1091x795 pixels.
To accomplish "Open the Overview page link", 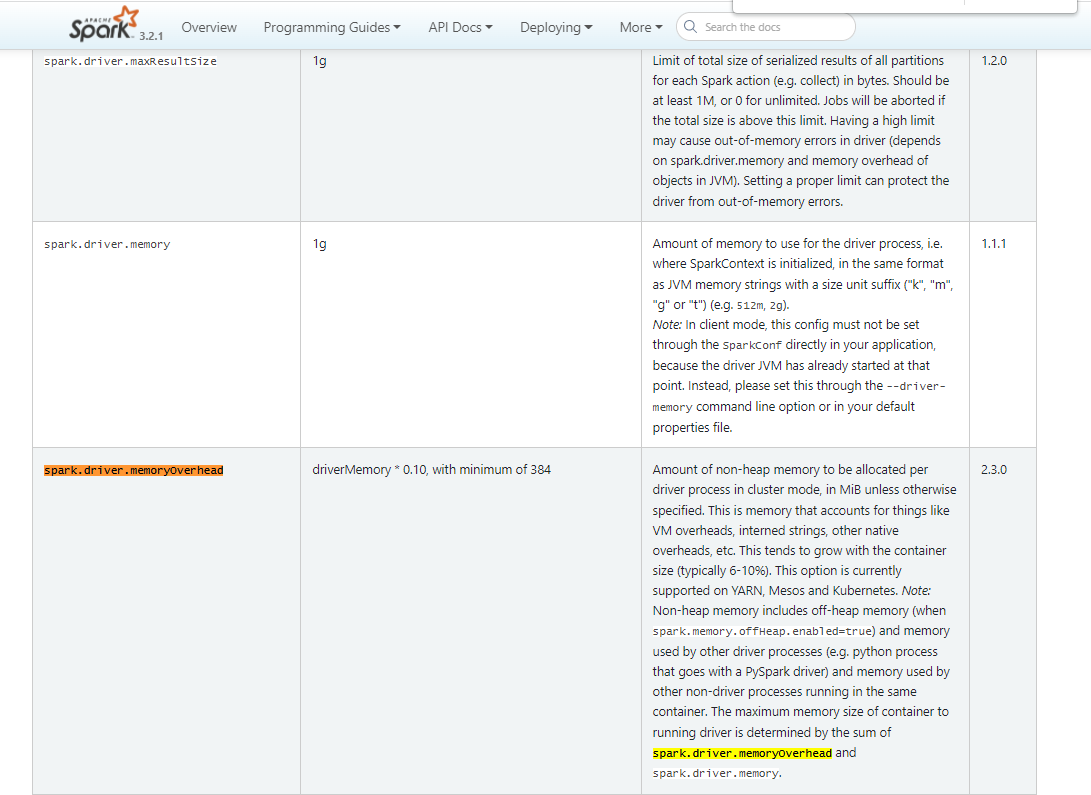I will click(x=209, y=27).
